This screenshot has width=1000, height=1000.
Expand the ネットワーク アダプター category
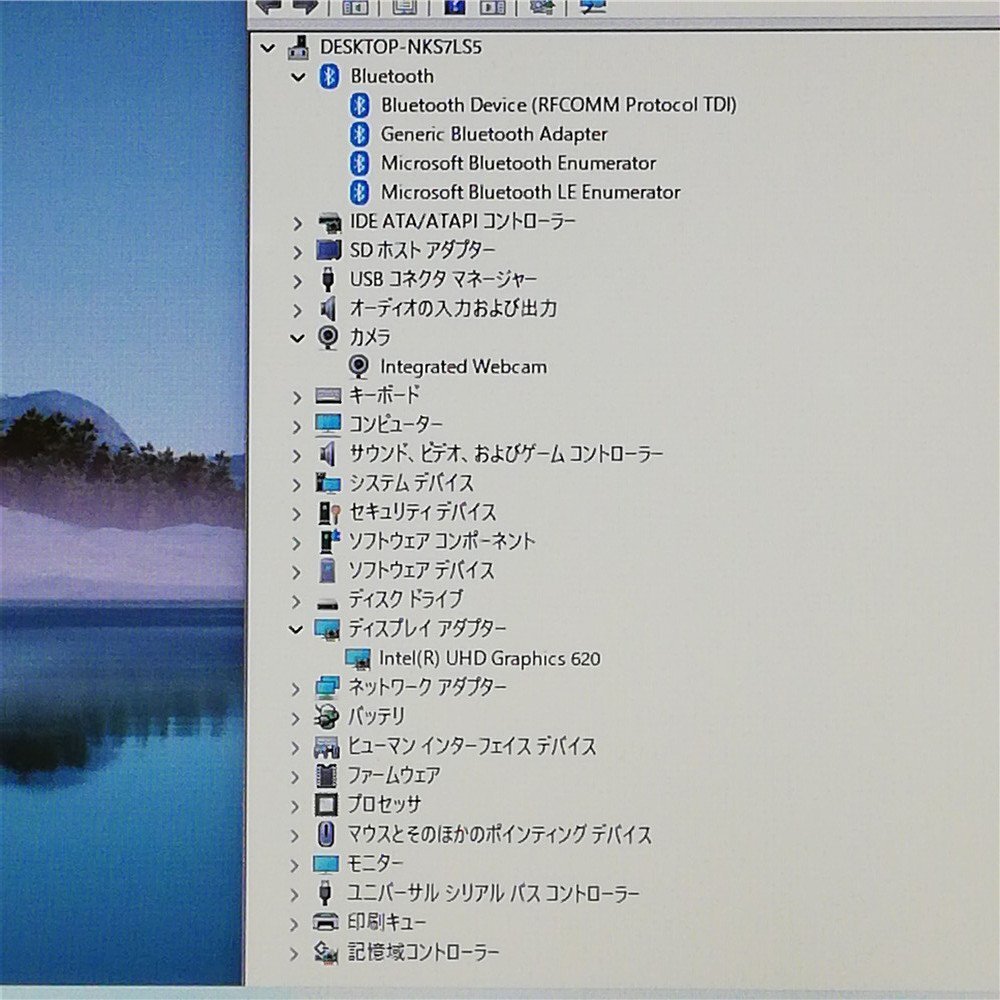tap(295, 688)
